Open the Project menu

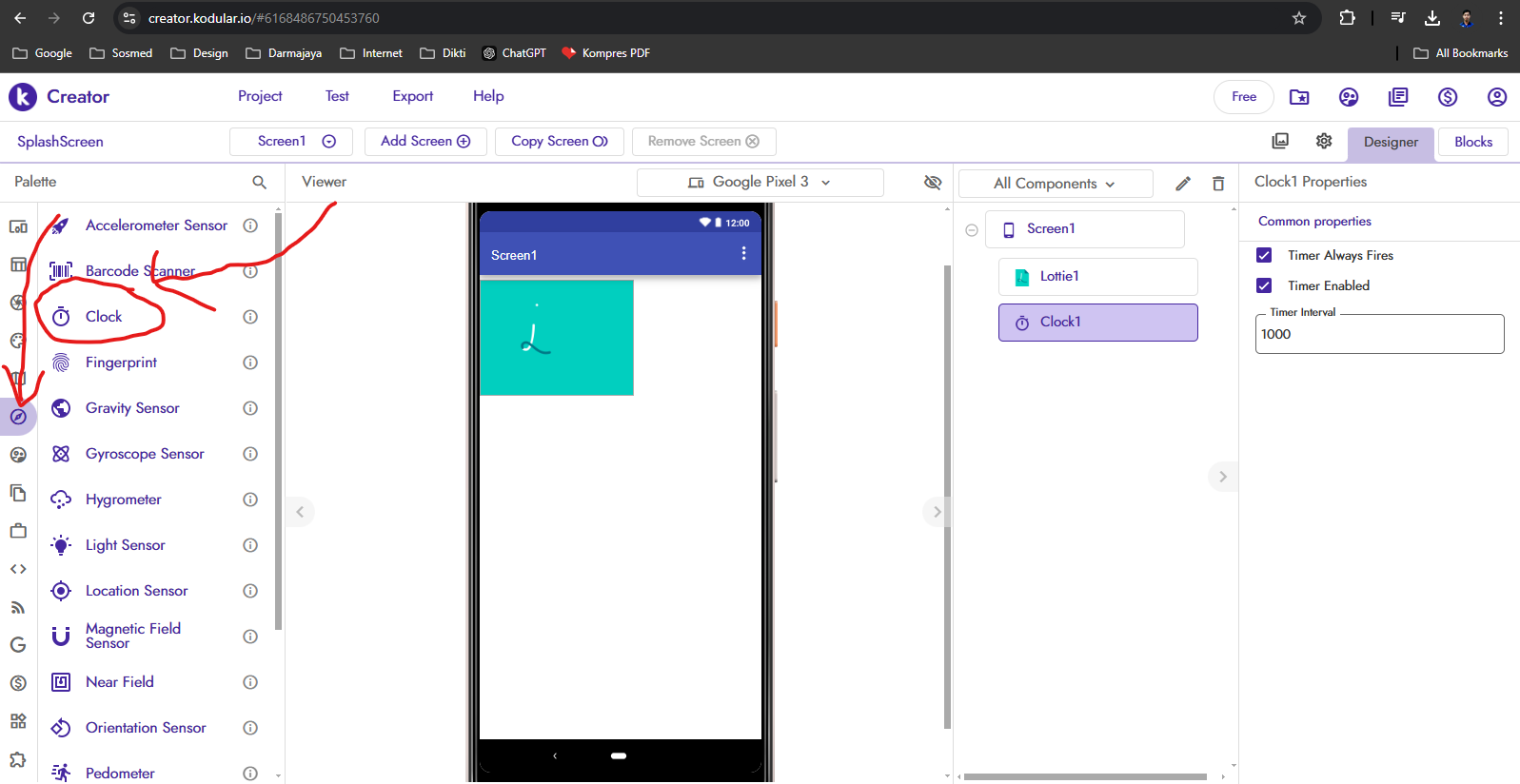pyautogui.click(x=260, y=96)
